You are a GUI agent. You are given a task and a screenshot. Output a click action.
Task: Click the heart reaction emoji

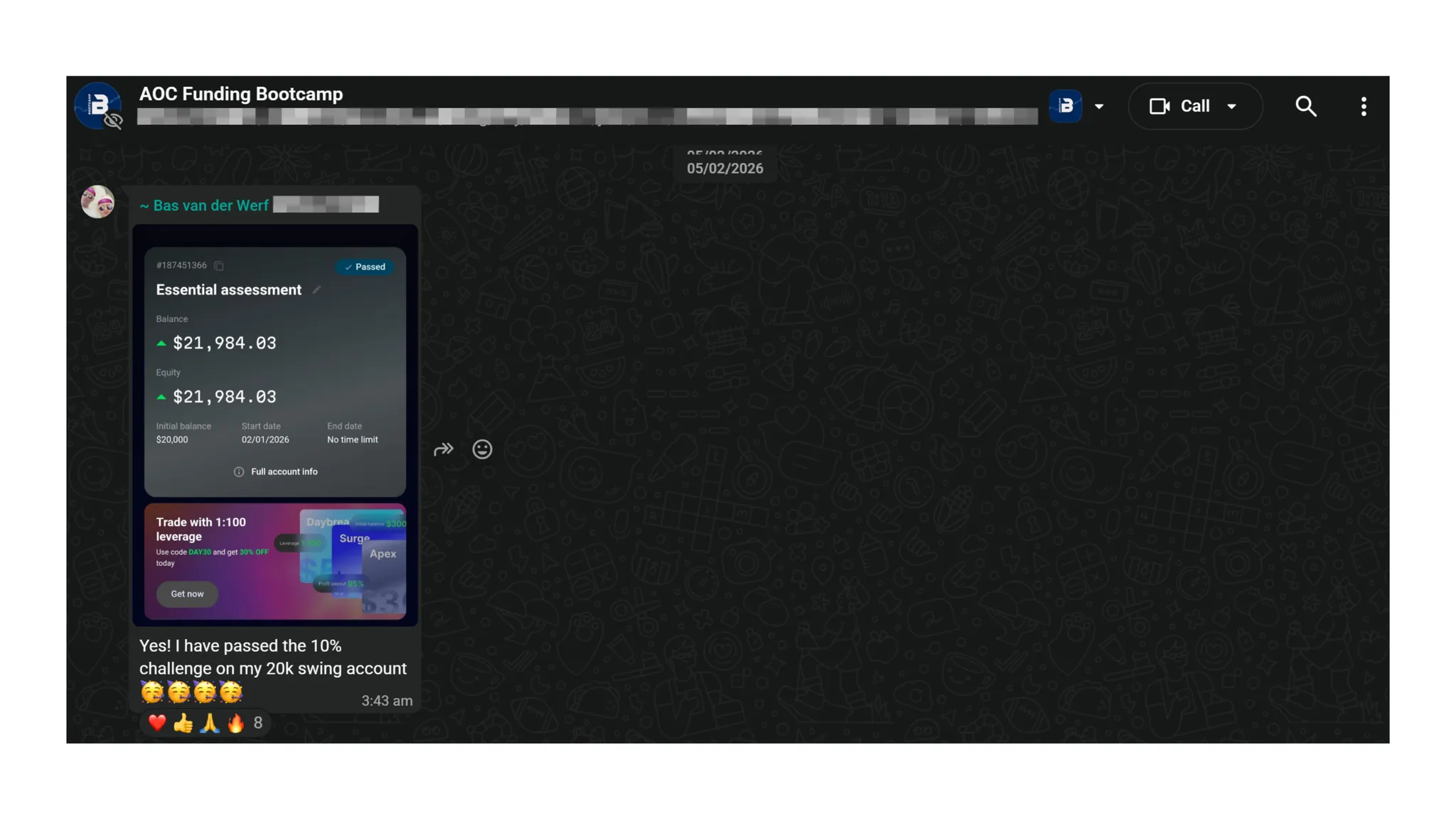[157, 723]
